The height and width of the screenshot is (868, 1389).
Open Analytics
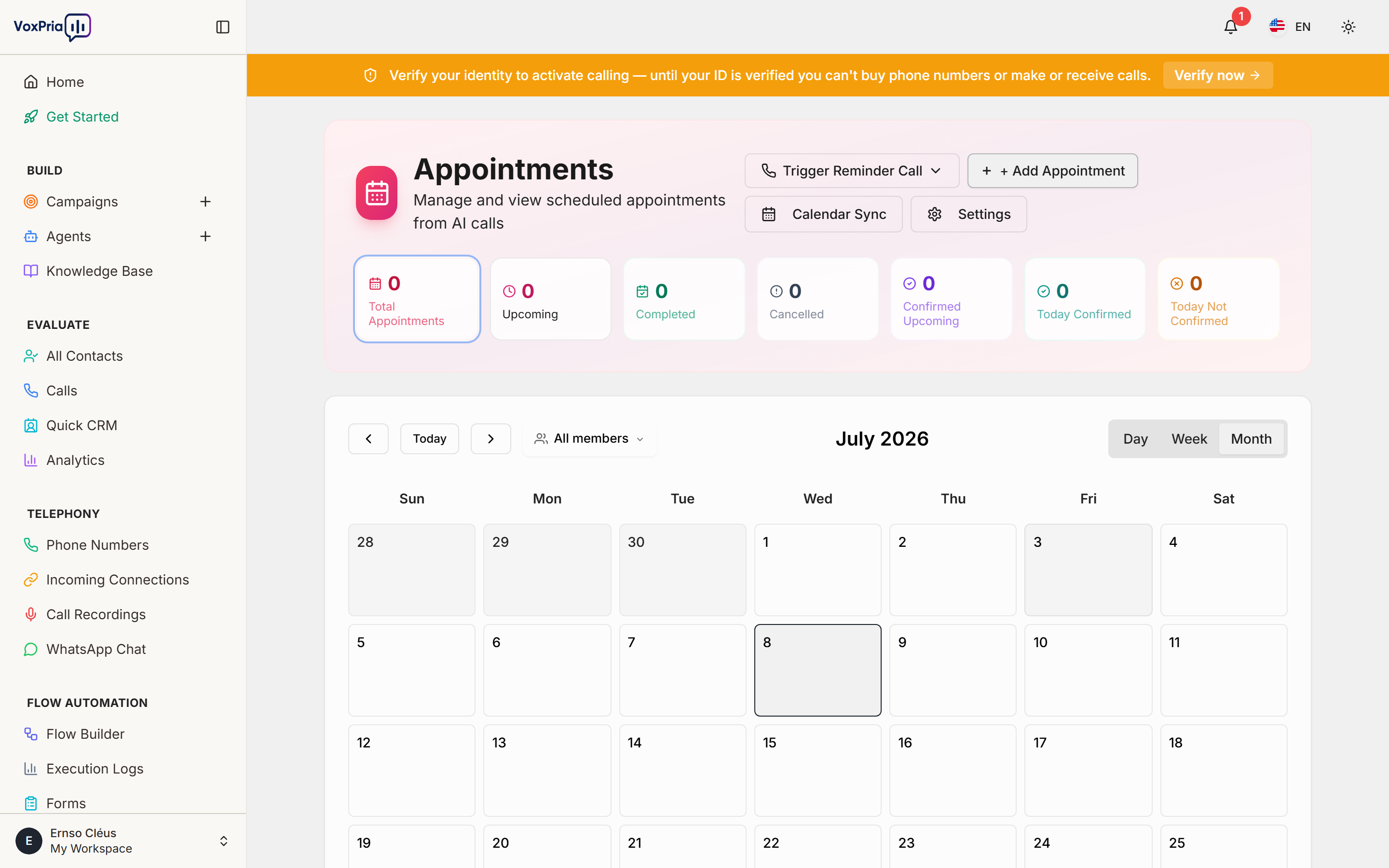[x=122, y=460]
